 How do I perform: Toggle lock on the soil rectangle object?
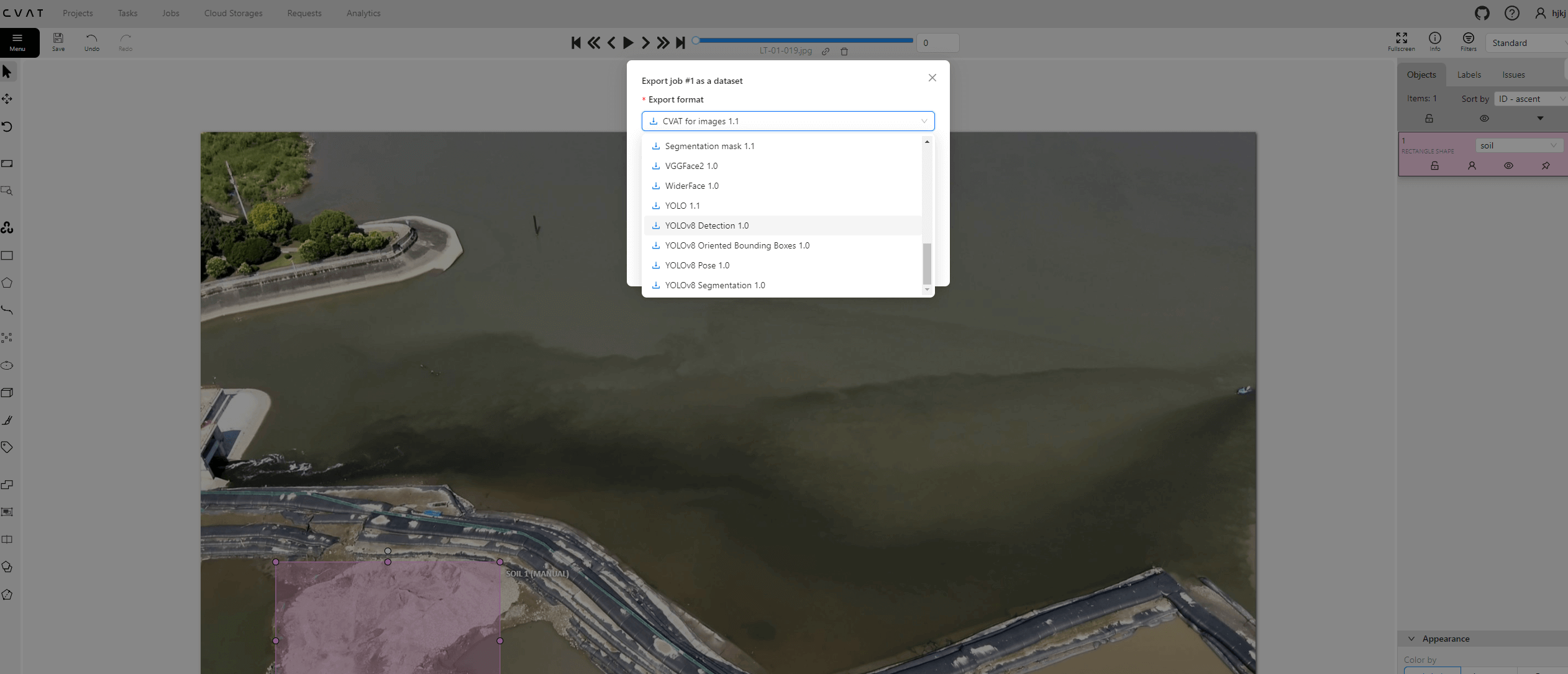[1434, 166]
